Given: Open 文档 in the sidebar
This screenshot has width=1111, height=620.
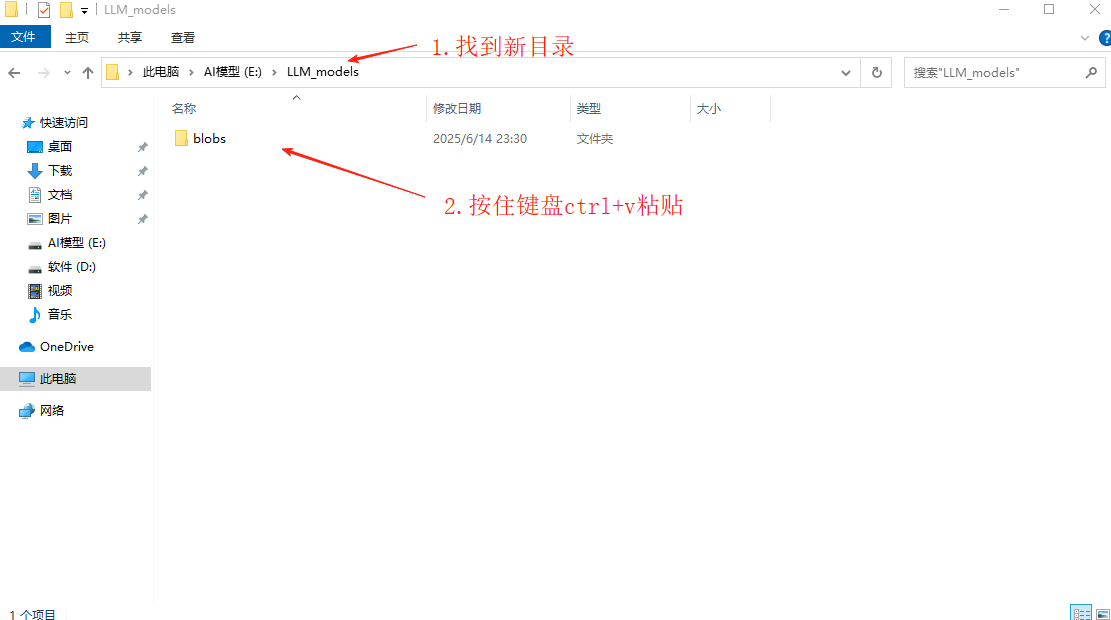Looking at the screenshot, I should click(x=60, y=195).
